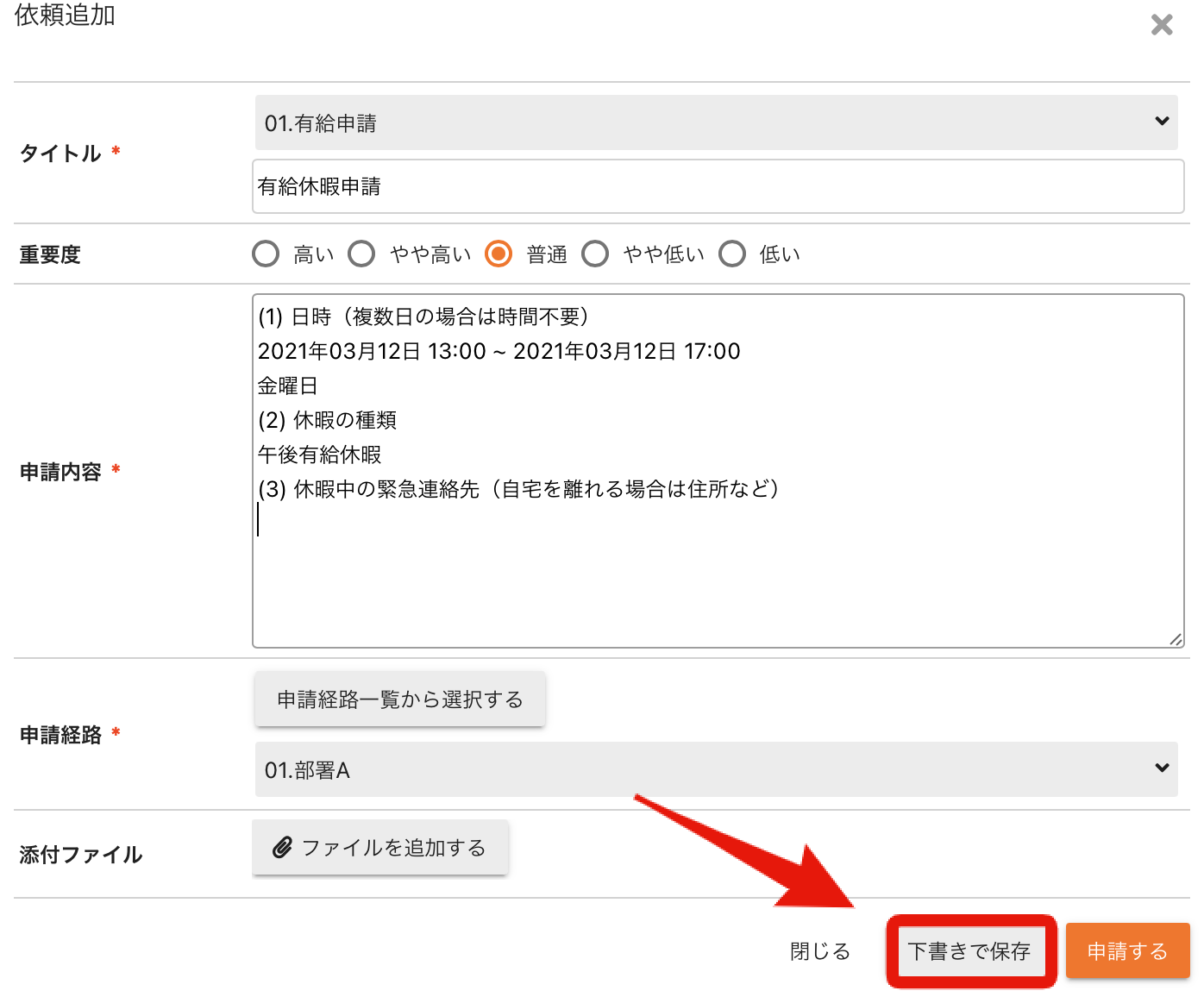Click the (3) 休暇中の緊急連絡先 line
Screen dimensions: 1204x997
tap(520, 489)
